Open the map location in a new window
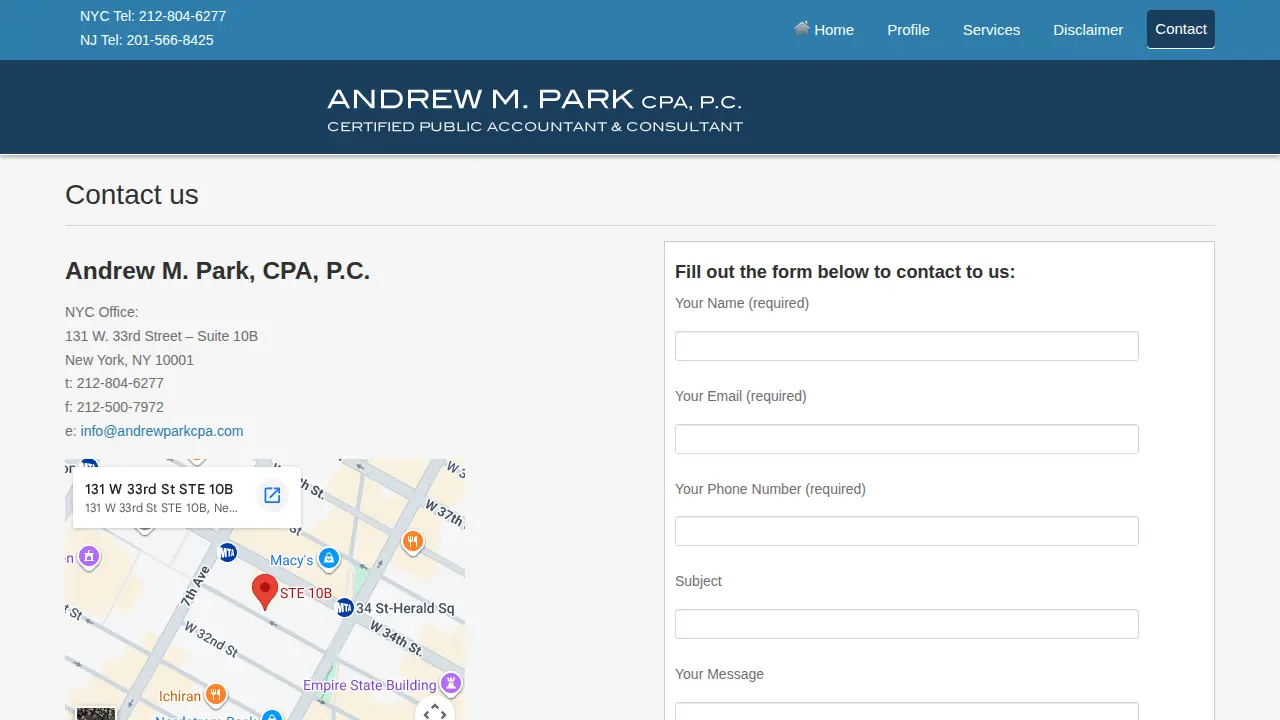The width and height of the screenshot is (1280, 720). 272,495
